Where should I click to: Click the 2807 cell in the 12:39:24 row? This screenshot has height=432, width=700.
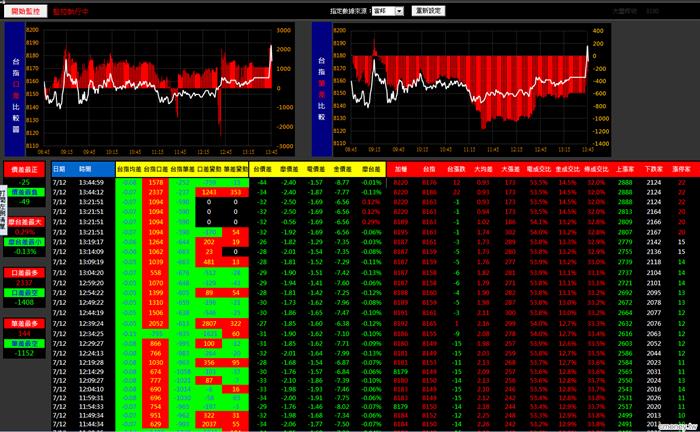(x=209, y=324)
